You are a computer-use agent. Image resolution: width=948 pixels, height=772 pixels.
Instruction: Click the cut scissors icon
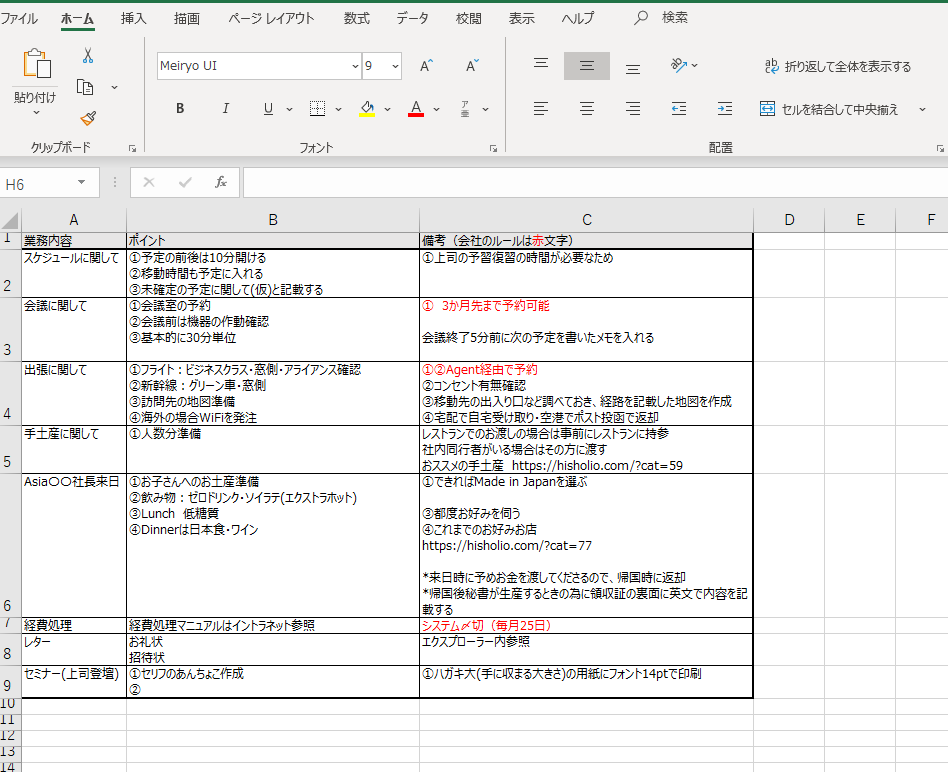tap(88, 56)
